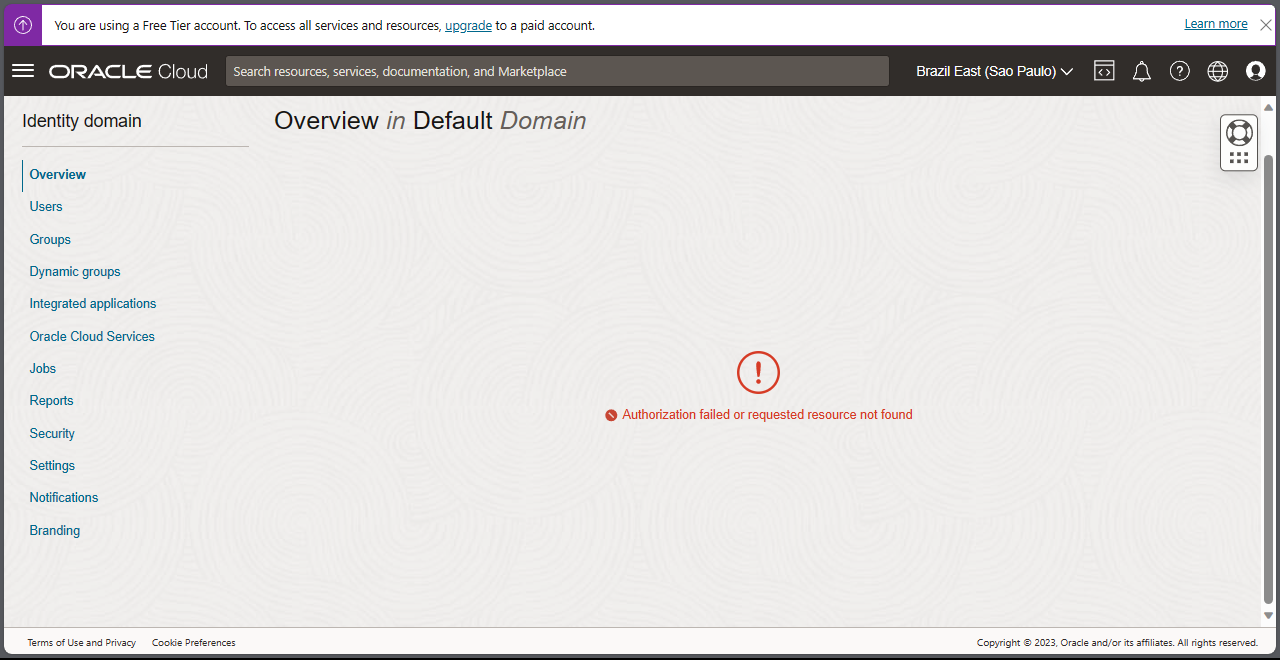Image resolution: width=1280 pixels, height=660 pixels.
Task: Open the floating support lifebuoy widget
Action: point(1238,131)
